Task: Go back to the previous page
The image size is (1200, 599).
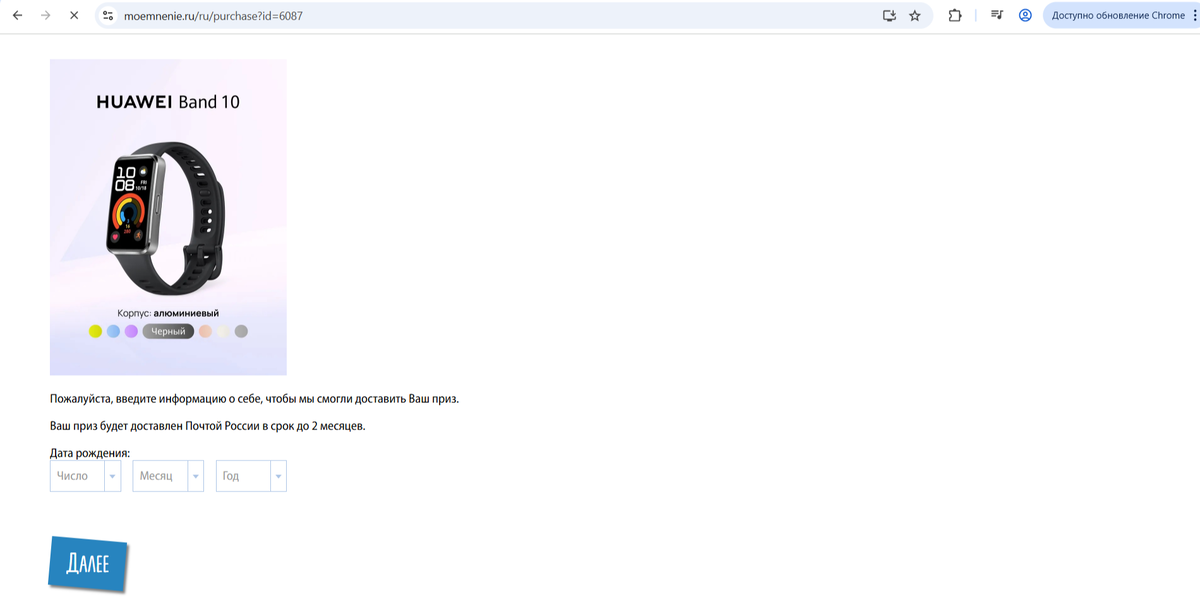Action: (17, 16)
